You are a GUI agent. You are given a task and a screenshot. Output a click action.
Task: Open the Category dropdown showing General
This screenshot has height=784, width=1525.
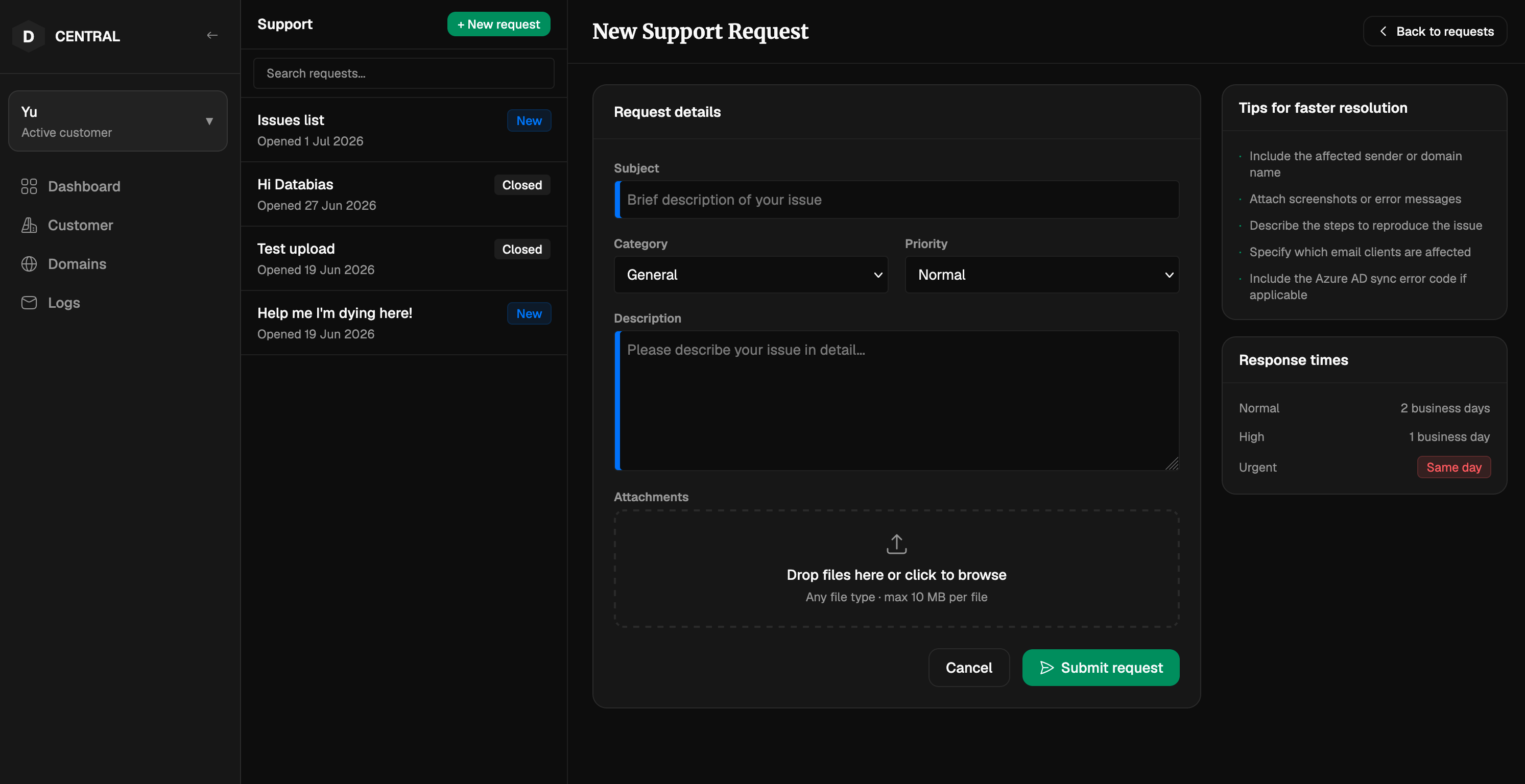coord(751,275)
